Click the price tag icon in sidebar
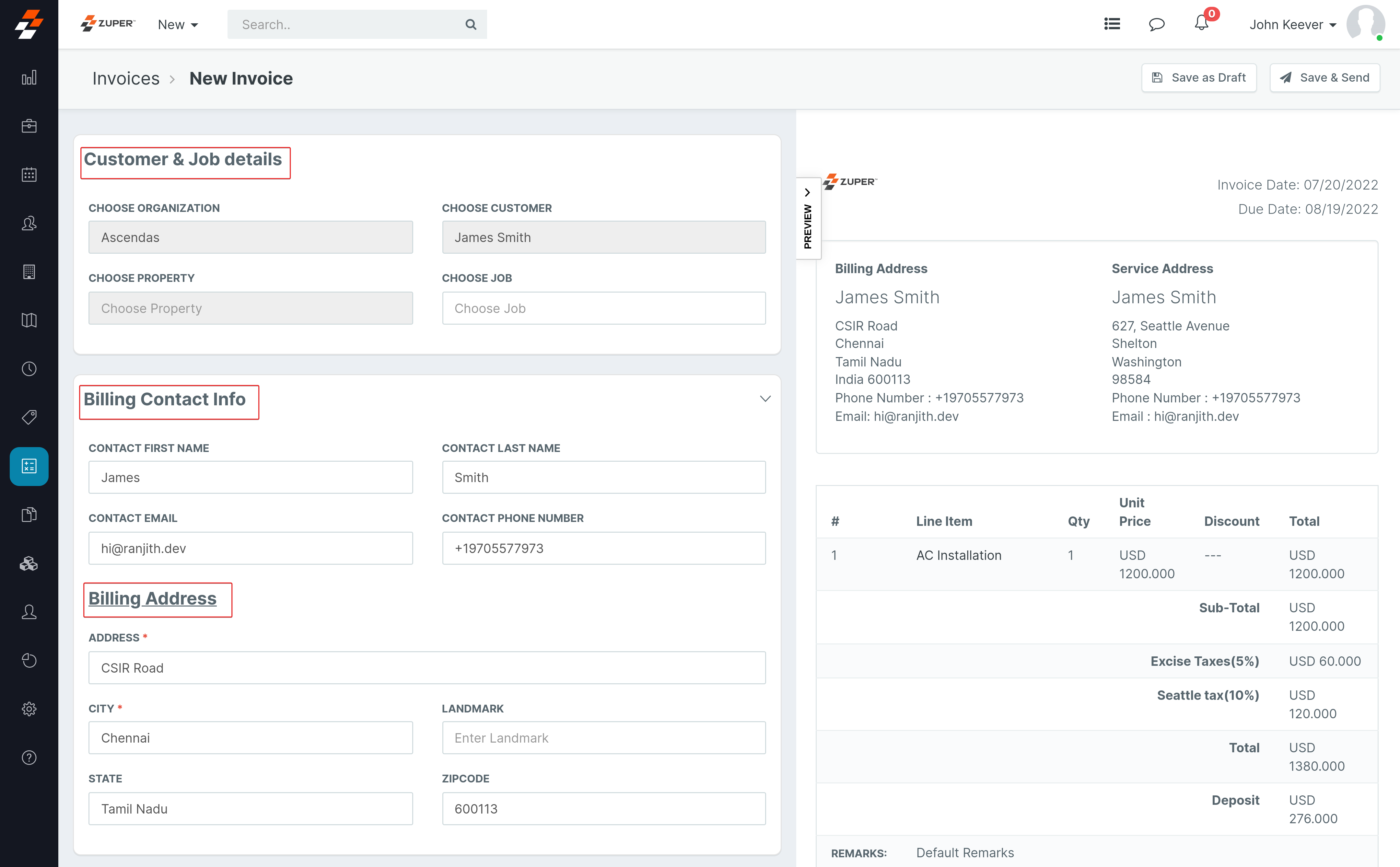The width and height of the screenshot is (1400, 867). tap(29, 417)
